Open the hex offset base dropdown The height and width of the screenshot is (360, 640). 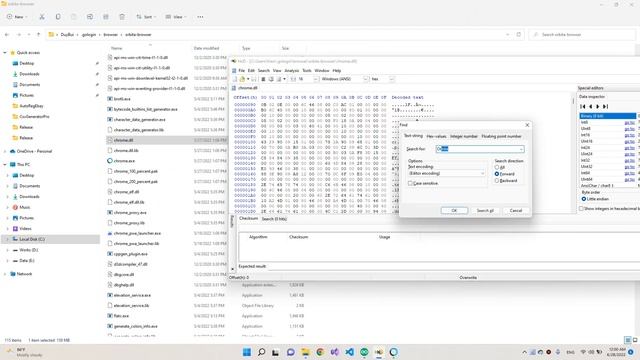[391, 79]
